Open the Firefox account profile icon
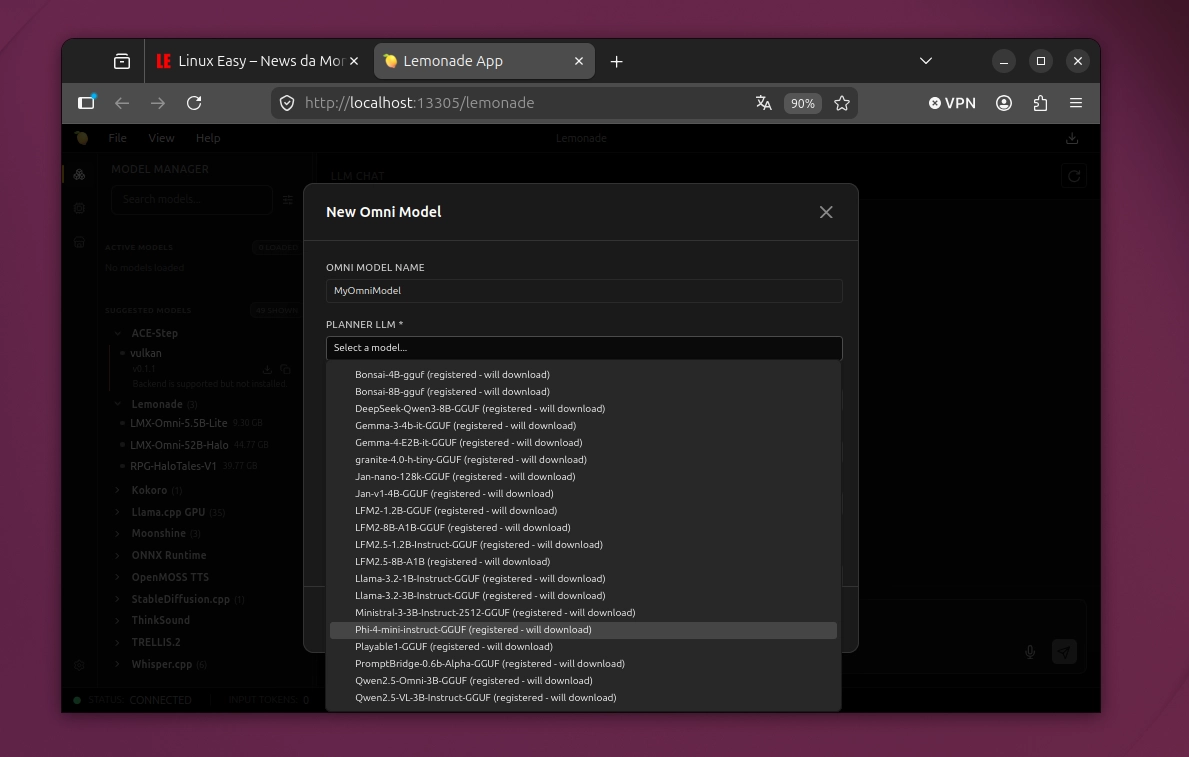The image size is (1189, 757). (1004, 103)
